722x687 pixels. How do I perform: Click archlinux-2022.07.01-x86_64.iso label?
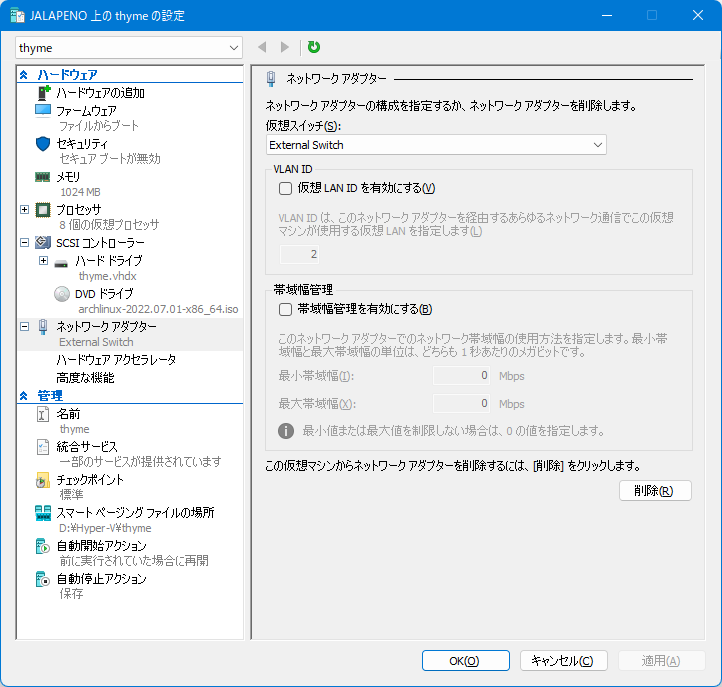coord(158,309)
